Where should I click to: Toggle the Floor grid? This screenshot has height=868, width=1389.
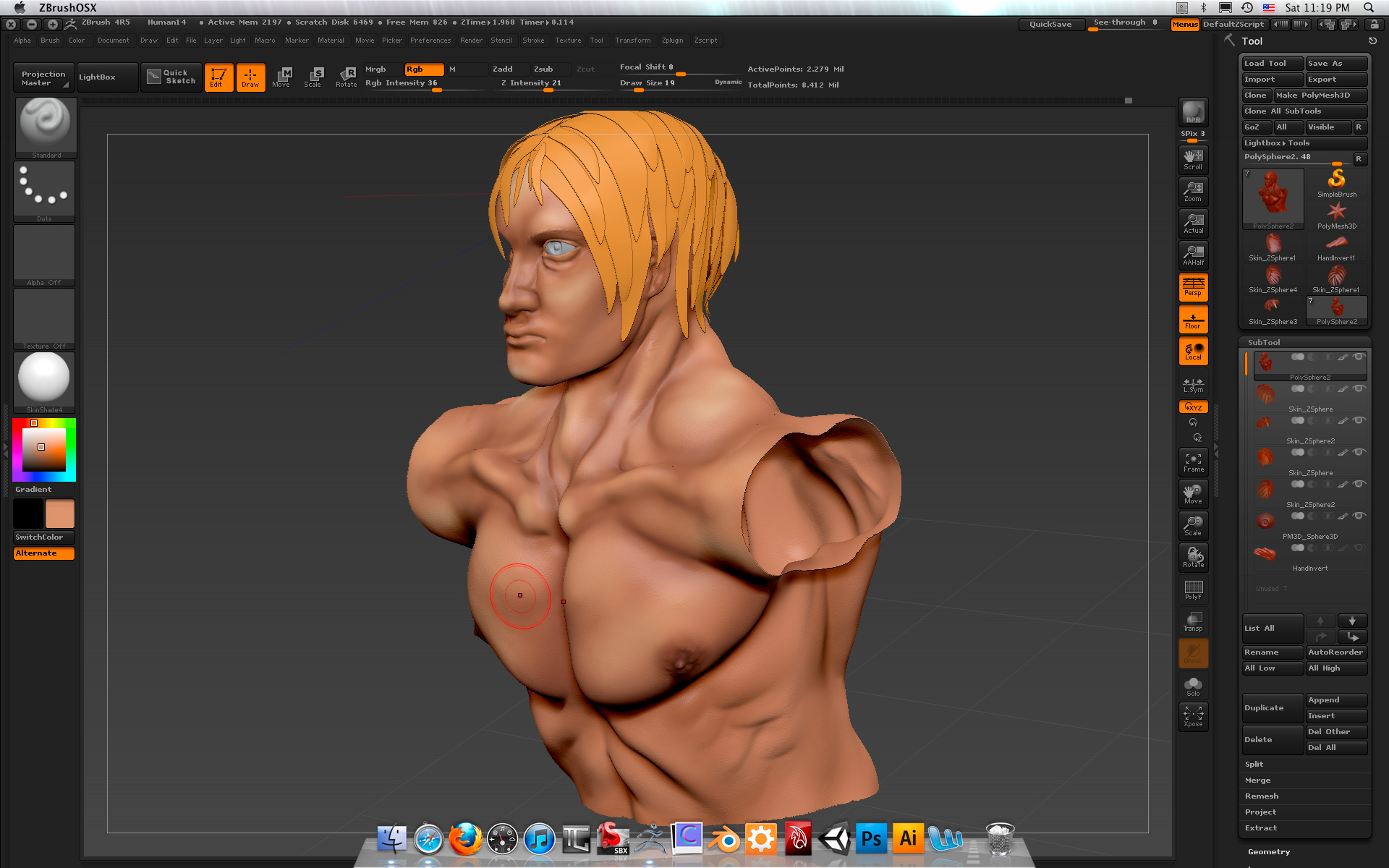(1193, 319)
